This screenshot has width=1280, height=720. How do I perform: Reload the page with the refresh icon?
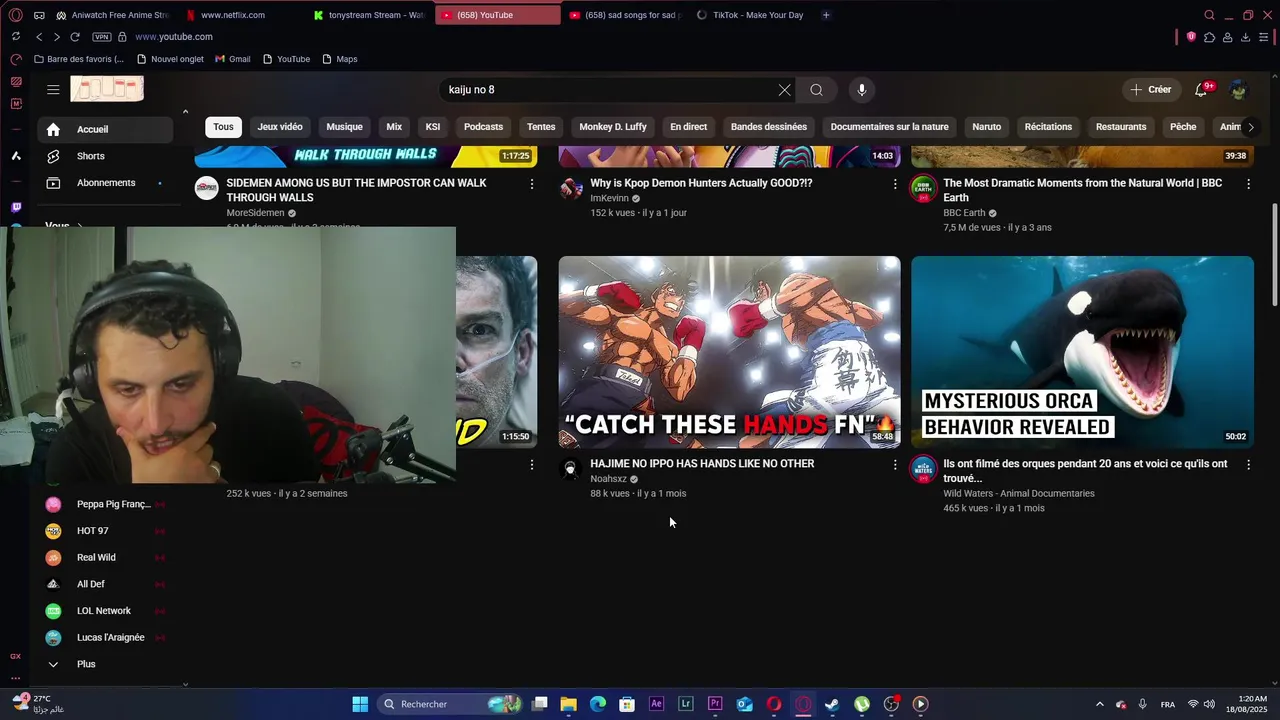tap(75, 37)
